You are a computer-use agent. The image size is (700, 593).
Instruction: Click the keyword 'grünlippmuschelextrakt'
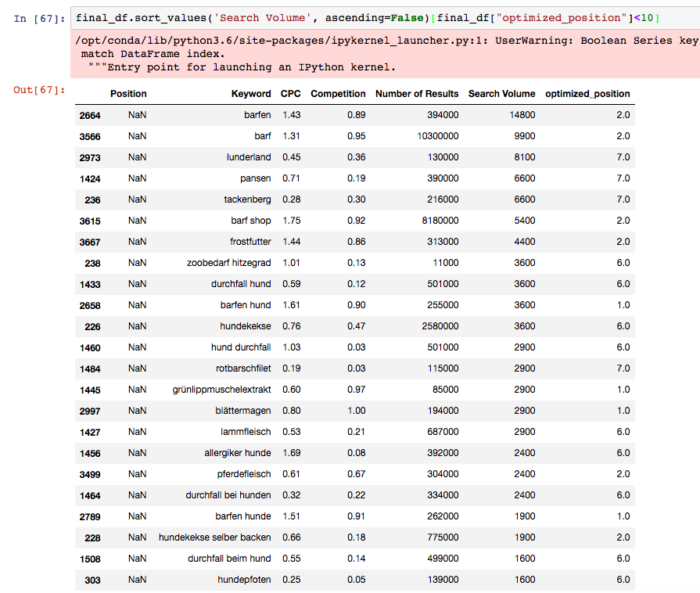[222, 389]
